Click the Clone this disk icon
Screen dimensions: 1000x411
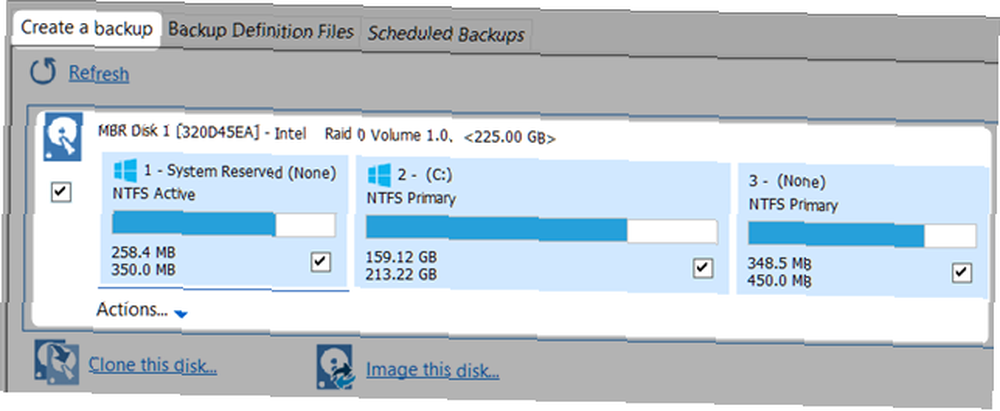coord(56,362)
